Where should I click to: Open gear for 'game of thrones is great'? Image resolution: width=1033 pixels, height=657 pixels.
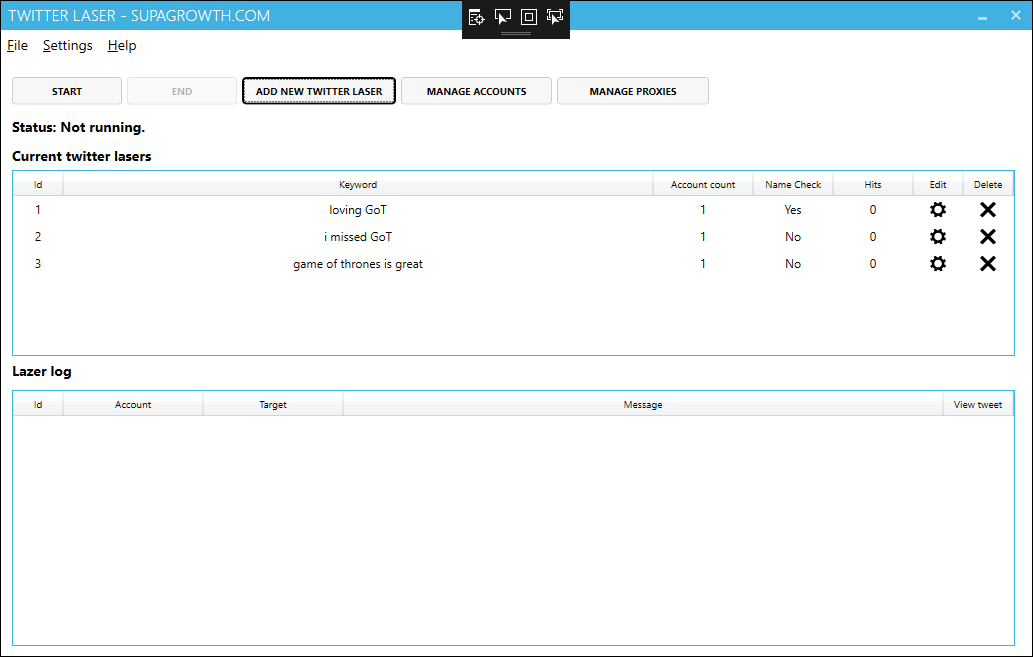[937, 264]
